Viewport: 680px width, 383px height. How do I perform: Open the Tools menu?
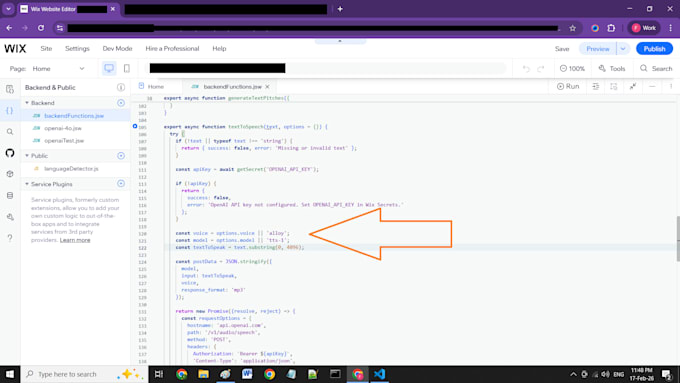point(612,69)
